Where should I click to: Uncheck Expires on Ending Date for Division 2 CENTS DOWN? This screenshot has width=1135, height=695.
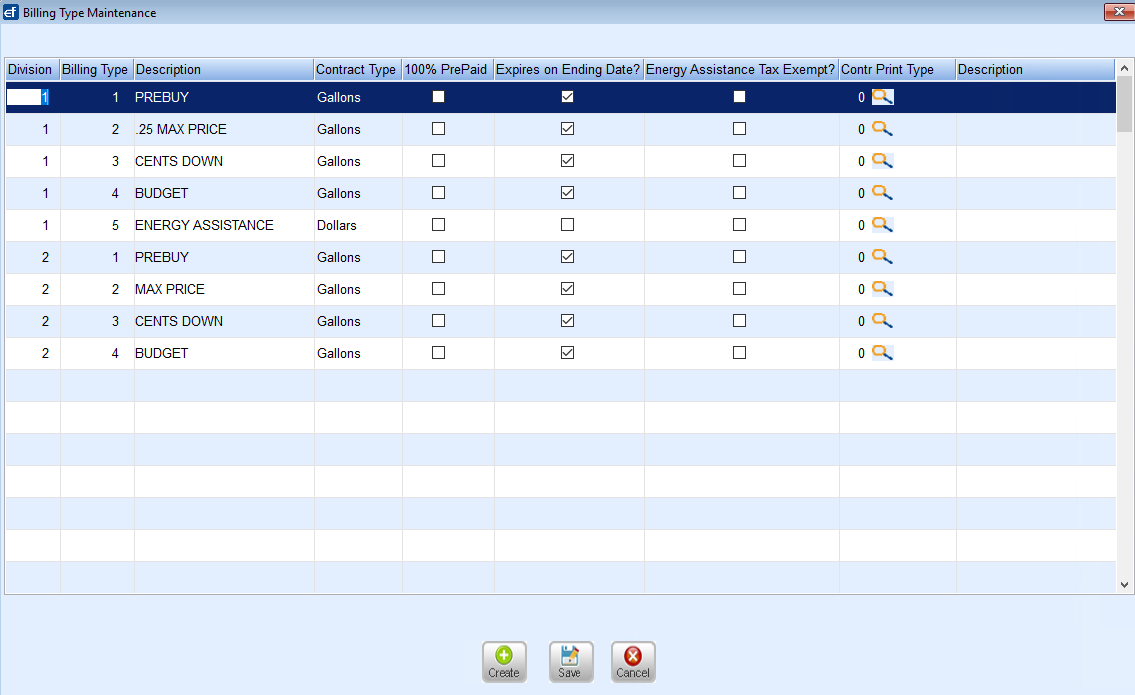click(x=568, y=320)
